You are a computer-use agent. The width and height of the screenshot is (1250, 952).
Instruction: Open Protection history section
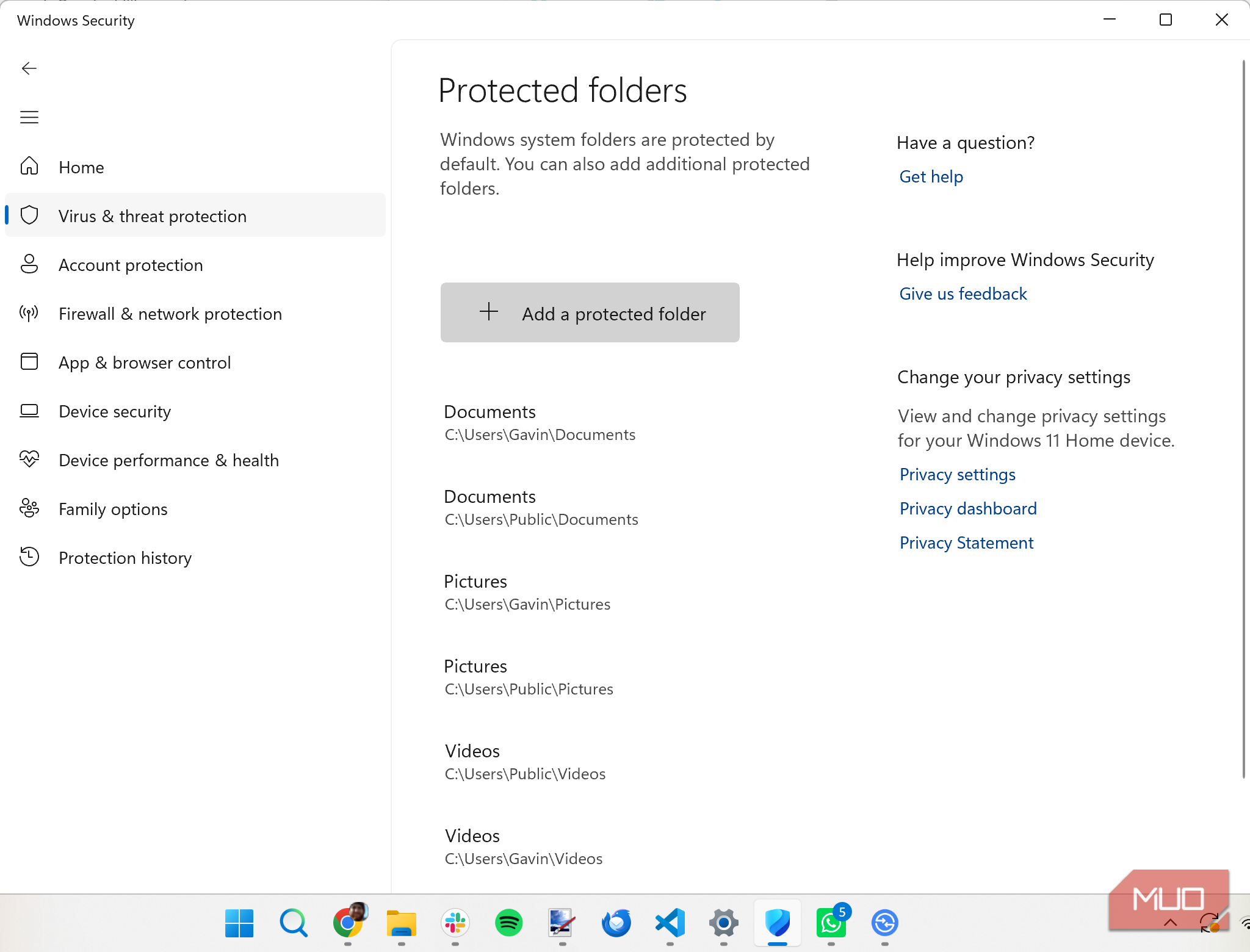(x=195, y=557)
